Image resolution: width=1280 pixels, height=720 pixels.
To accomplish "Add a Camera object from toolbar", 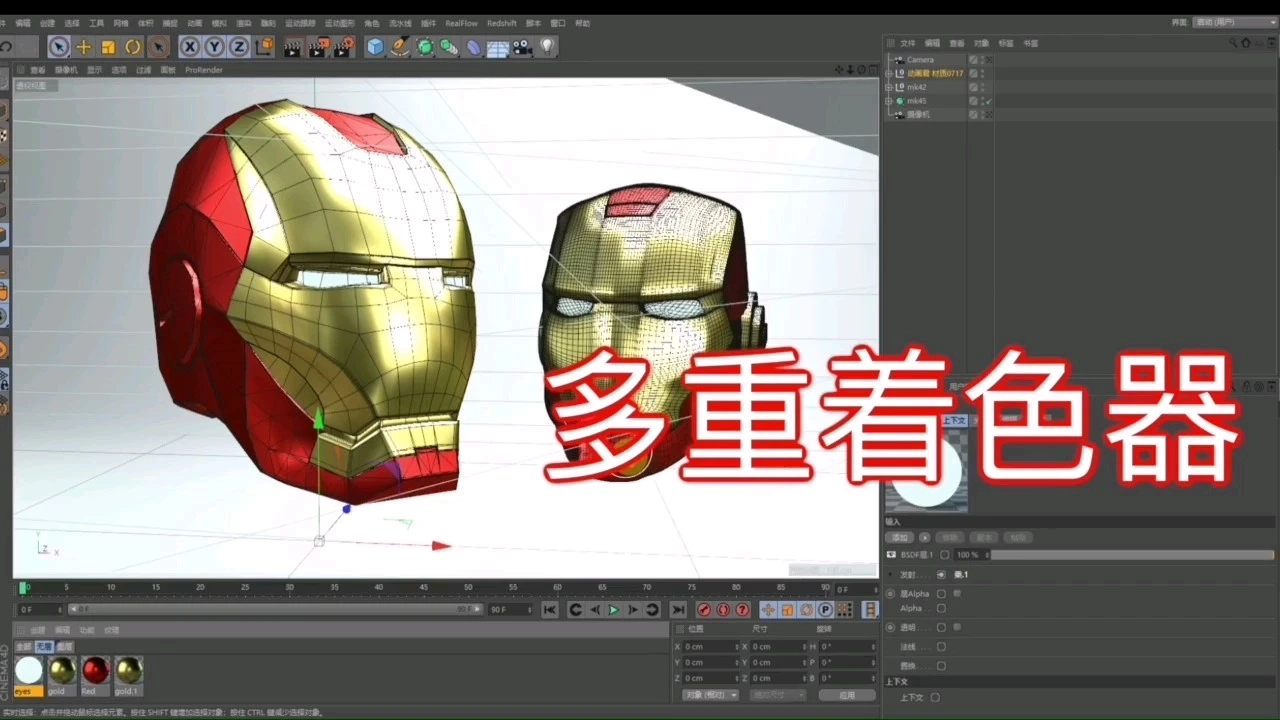I will click(522, 47).
